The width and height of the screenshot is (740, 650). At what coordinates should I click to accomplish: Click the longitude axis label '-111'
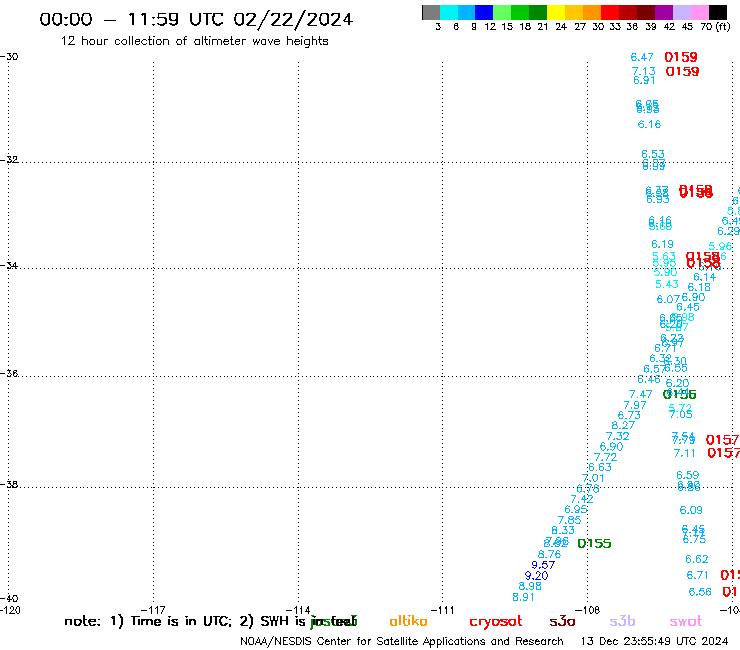443,610
